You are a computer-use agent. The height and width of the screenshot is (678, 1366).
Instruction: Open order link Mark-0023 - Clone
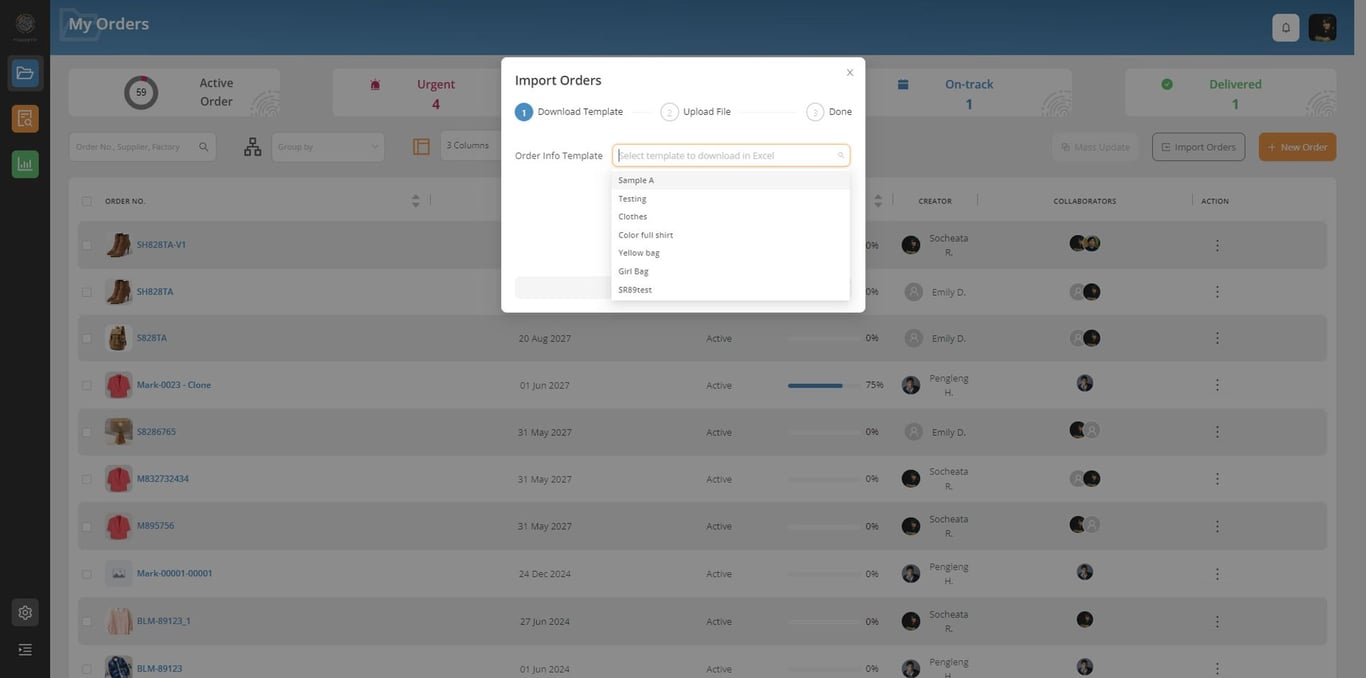(174, 385)
